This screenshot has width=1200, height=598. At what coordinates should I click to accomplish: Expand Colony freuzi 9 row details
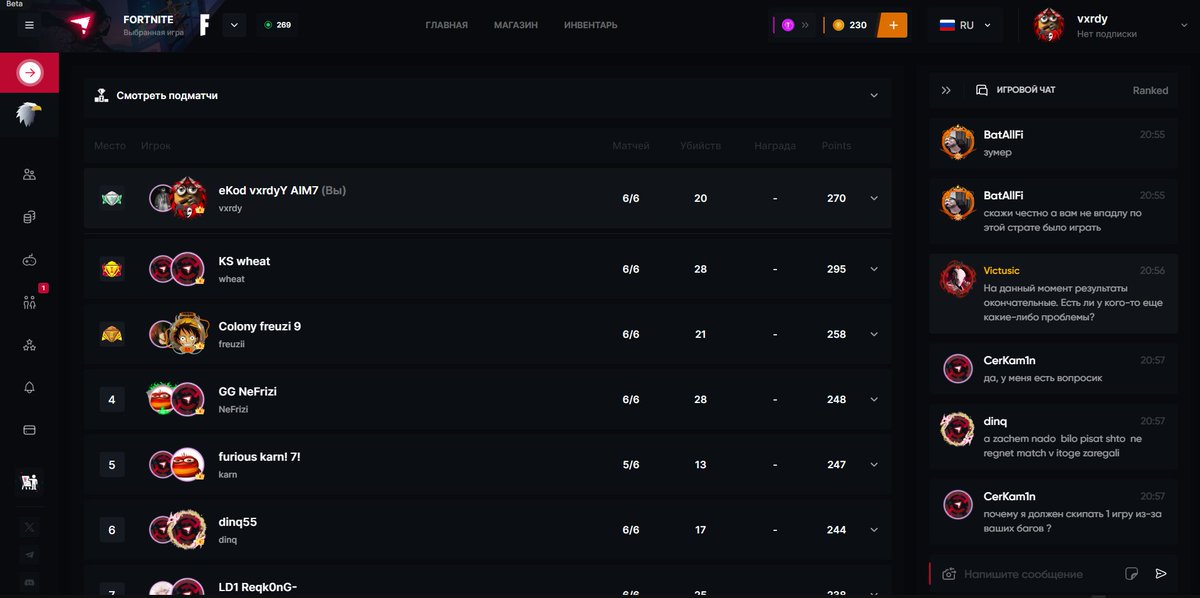(x=874, y=334)
